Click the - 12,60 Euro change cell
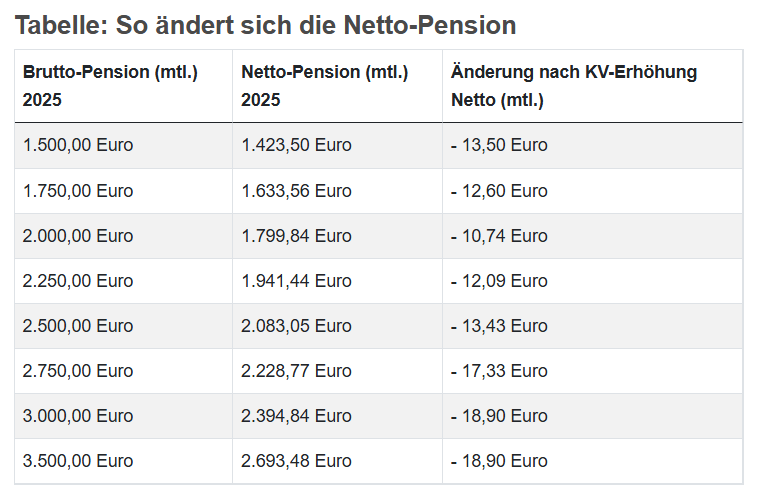 point(499,191)
